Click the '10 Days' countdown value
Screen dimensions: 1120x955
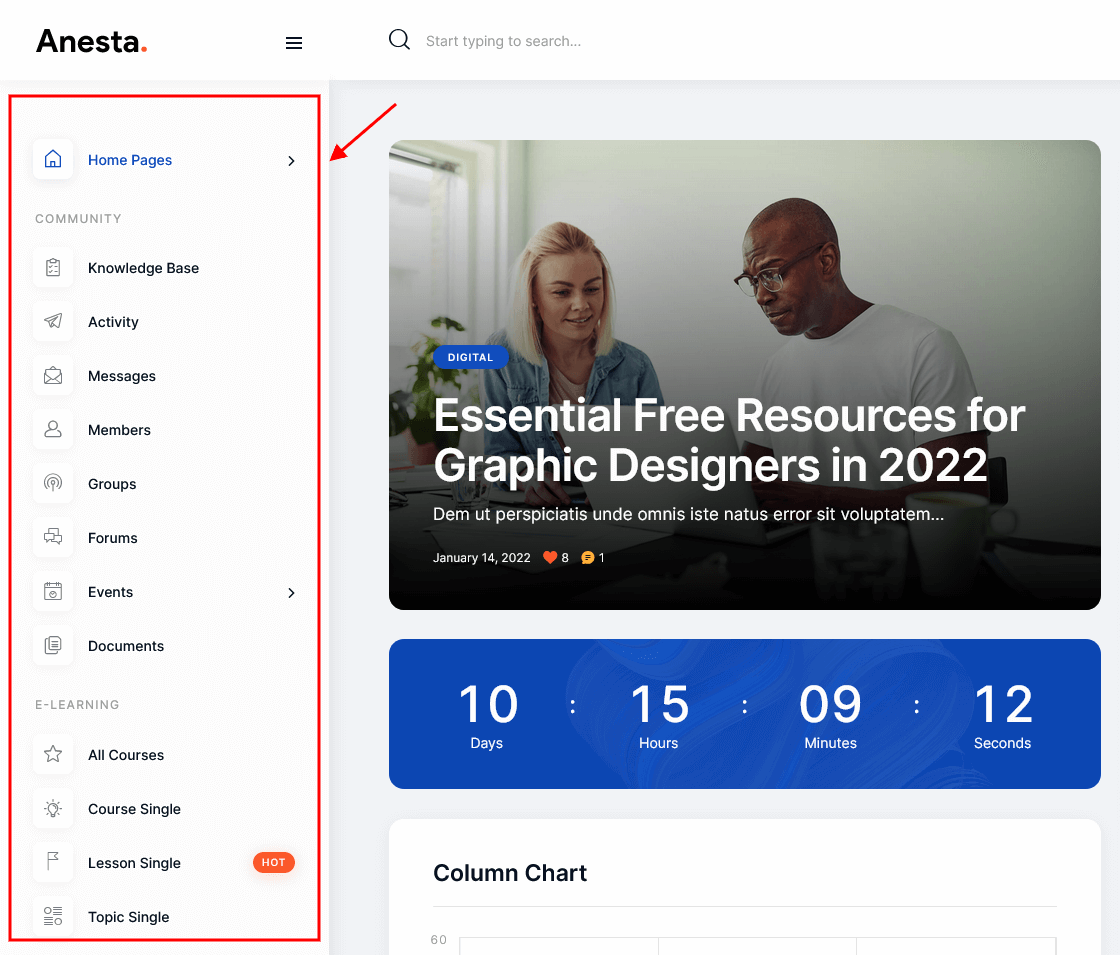(488, 715)
